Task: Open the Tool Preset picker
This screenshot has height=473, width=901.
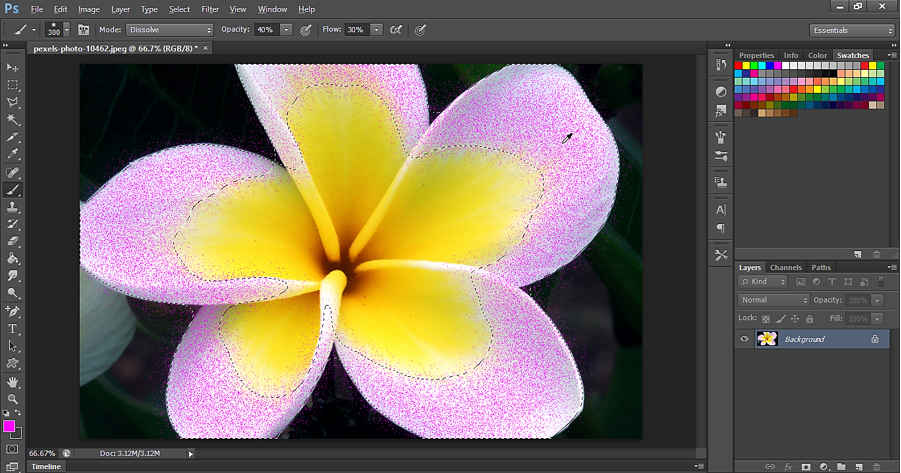Action: coord(24,30)
